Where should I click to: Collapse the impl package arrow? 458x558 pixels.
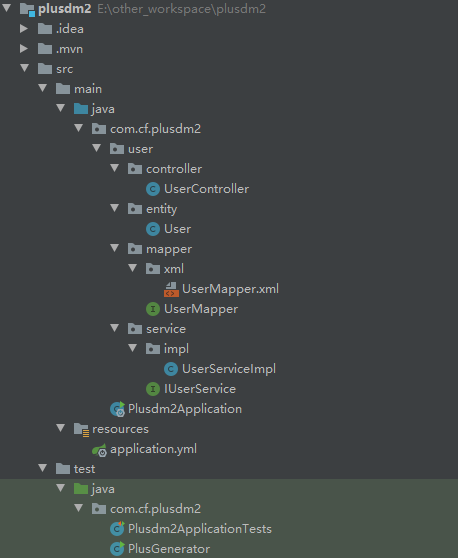point(133,348)
